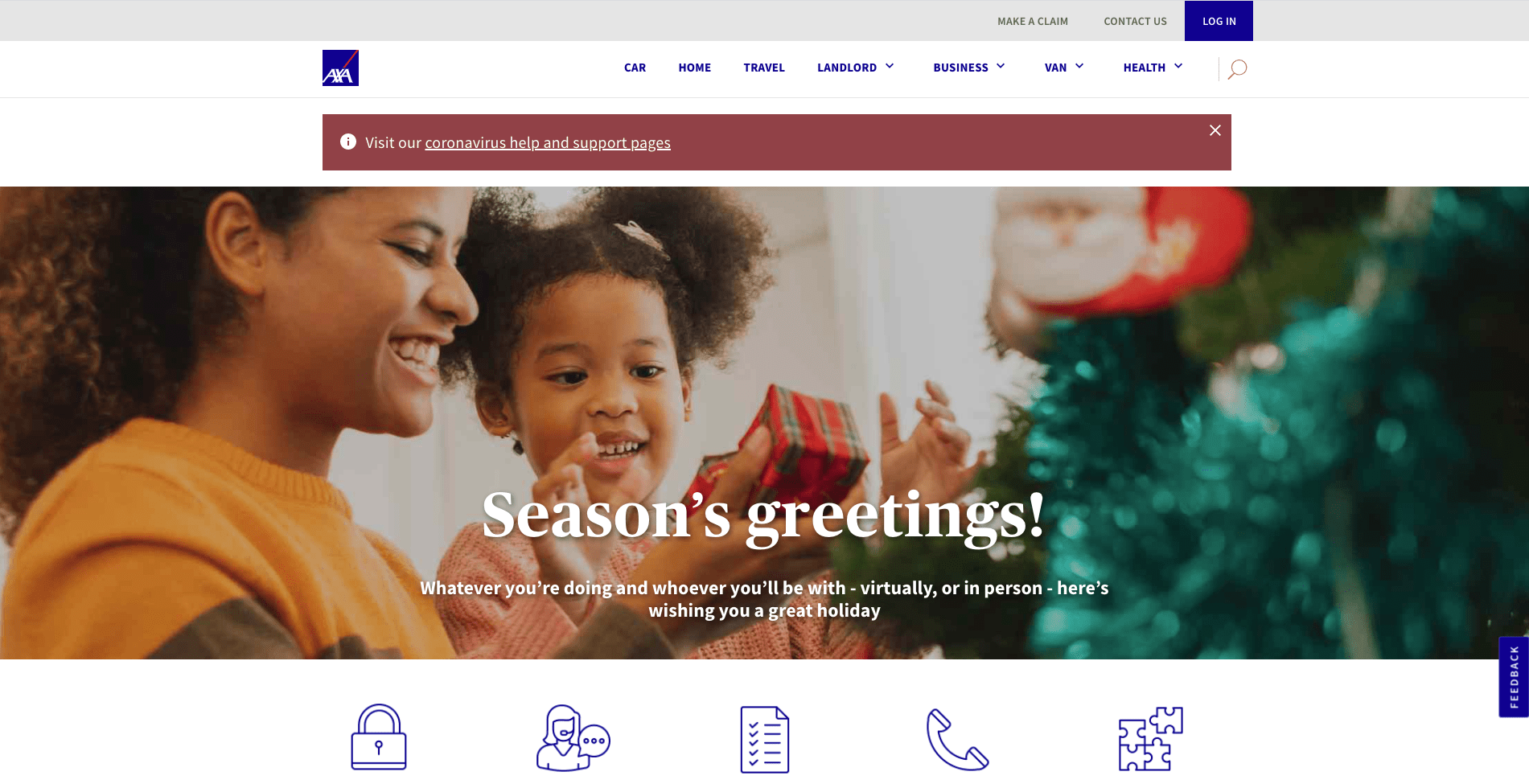Open the search magnifier icon
This screenshot has height=784, width=1529.
(x=1237, y=69)
